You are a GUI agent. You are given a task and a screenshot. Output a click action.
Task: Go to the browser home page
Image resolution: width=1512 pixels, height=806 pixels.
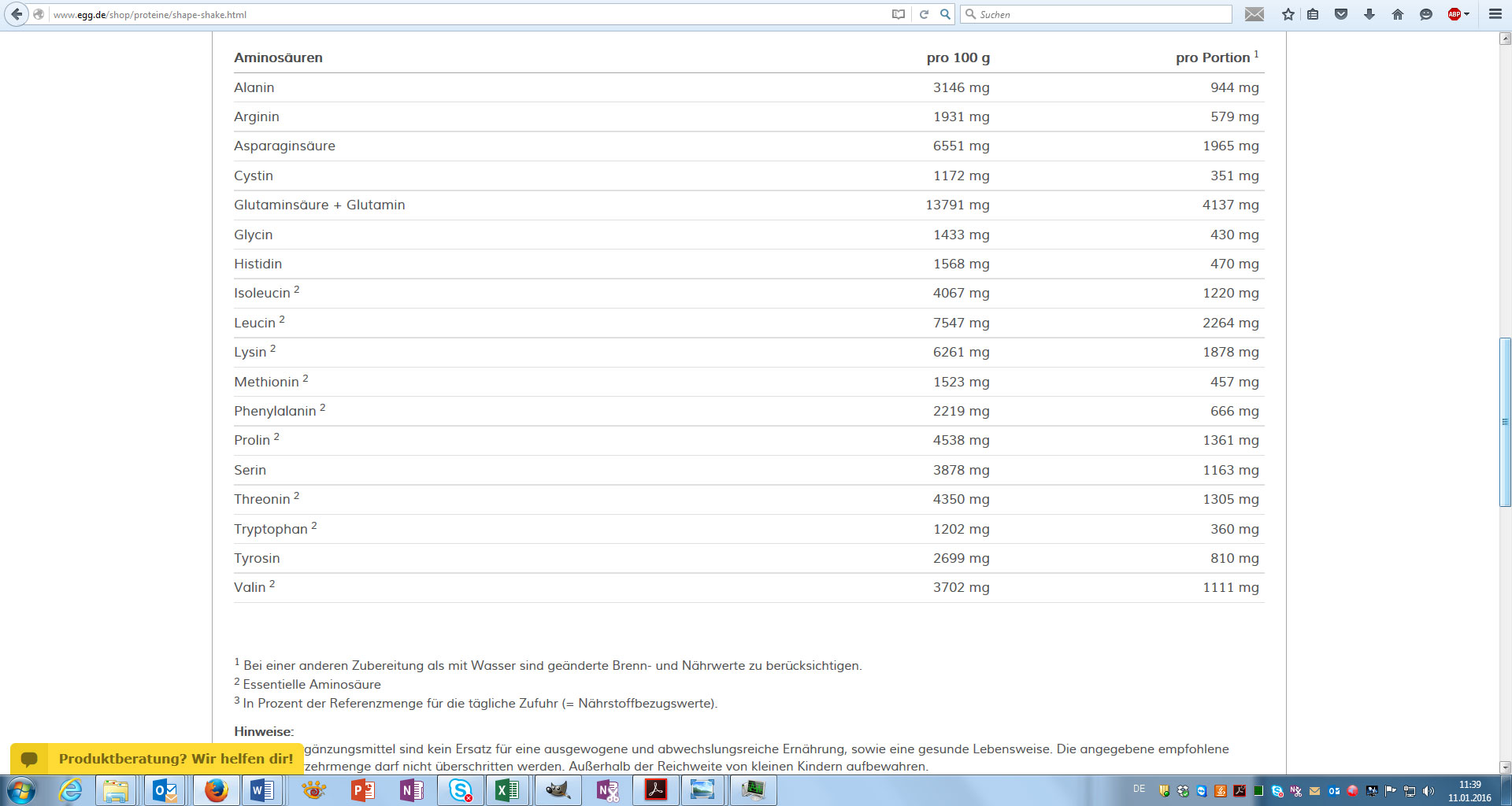(1398, 14)
